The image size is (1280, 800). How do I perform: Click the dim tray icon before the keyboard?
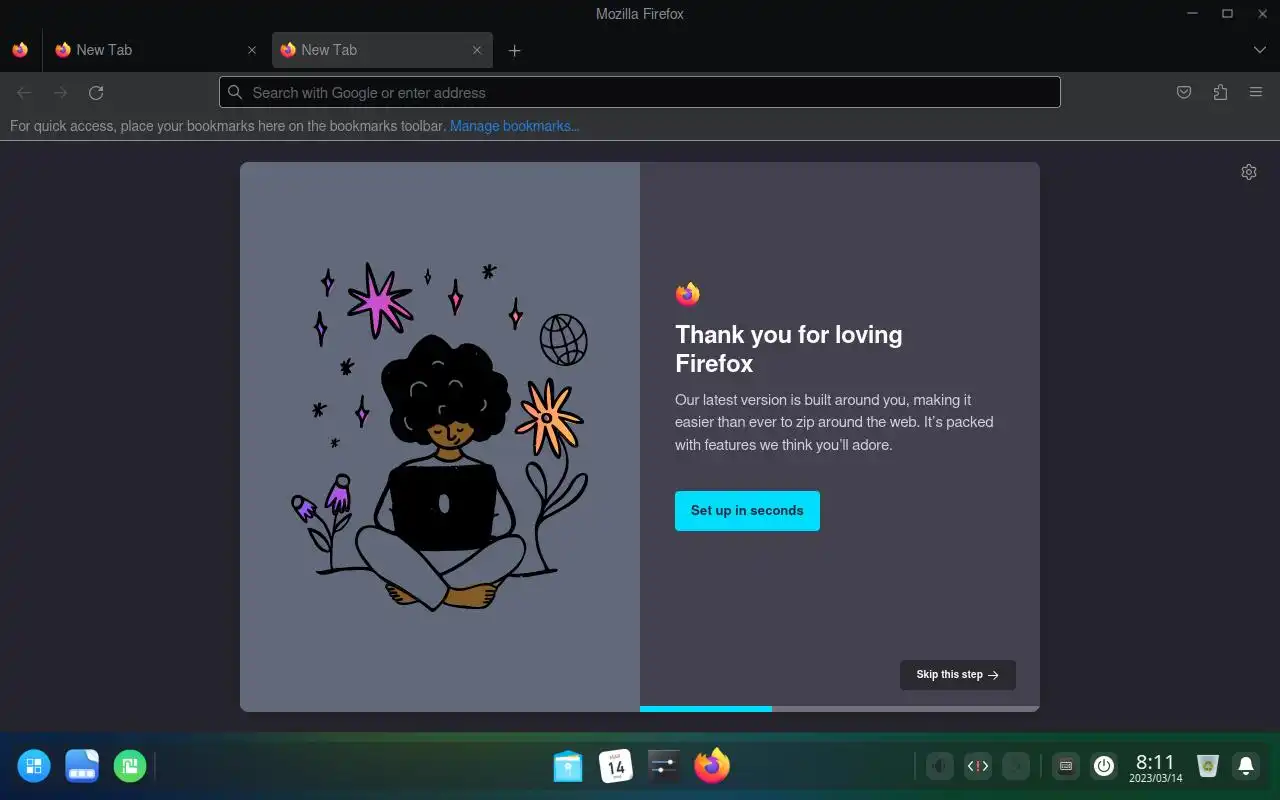[1016, 766]
